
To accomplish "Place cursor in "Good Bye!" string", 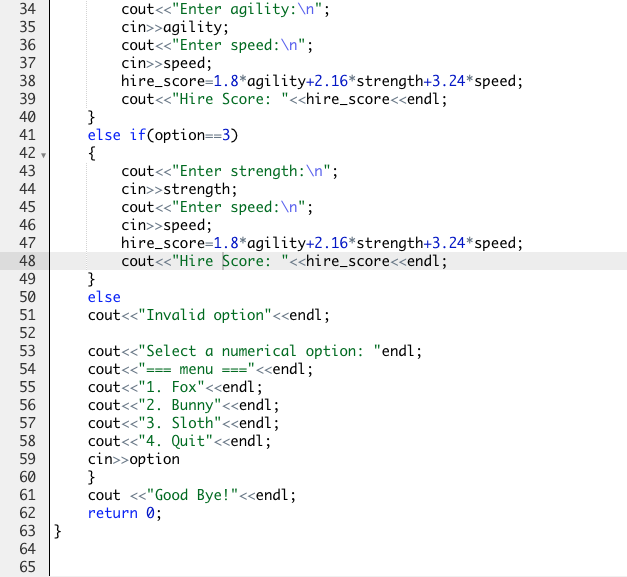I will click(192, 495).
